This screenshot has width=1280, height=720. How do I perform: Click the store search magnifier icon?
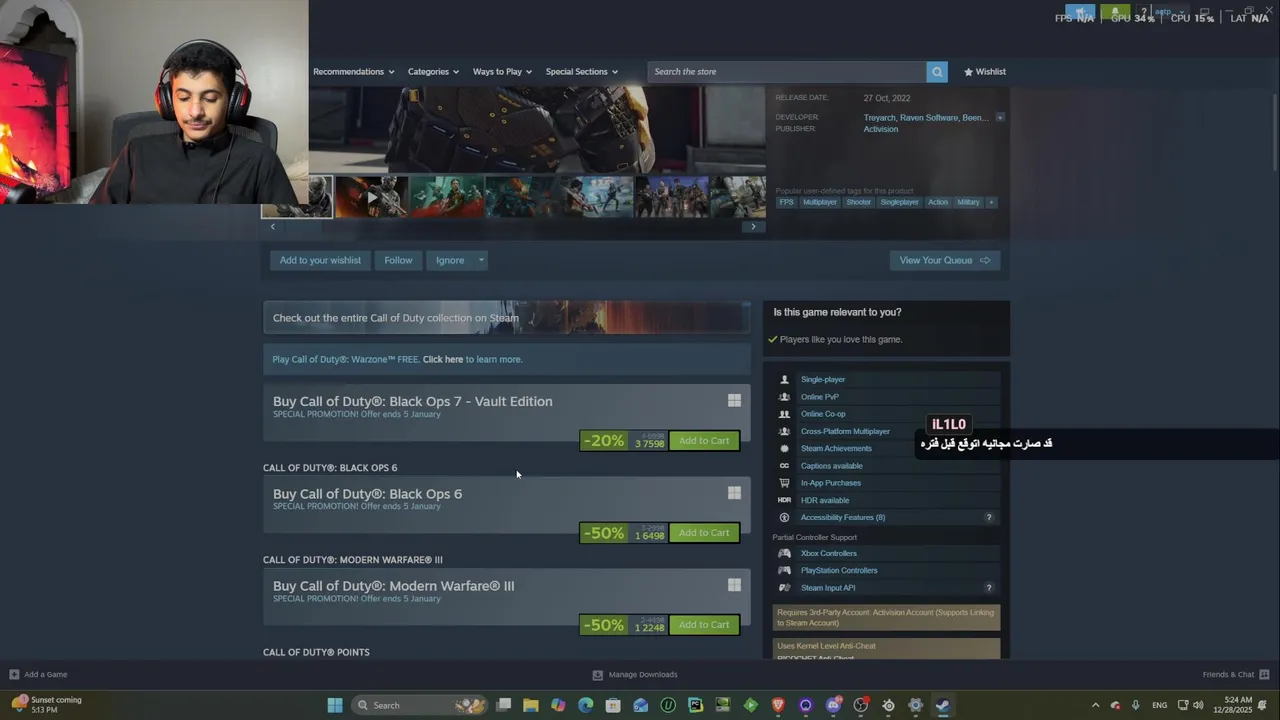937,72
